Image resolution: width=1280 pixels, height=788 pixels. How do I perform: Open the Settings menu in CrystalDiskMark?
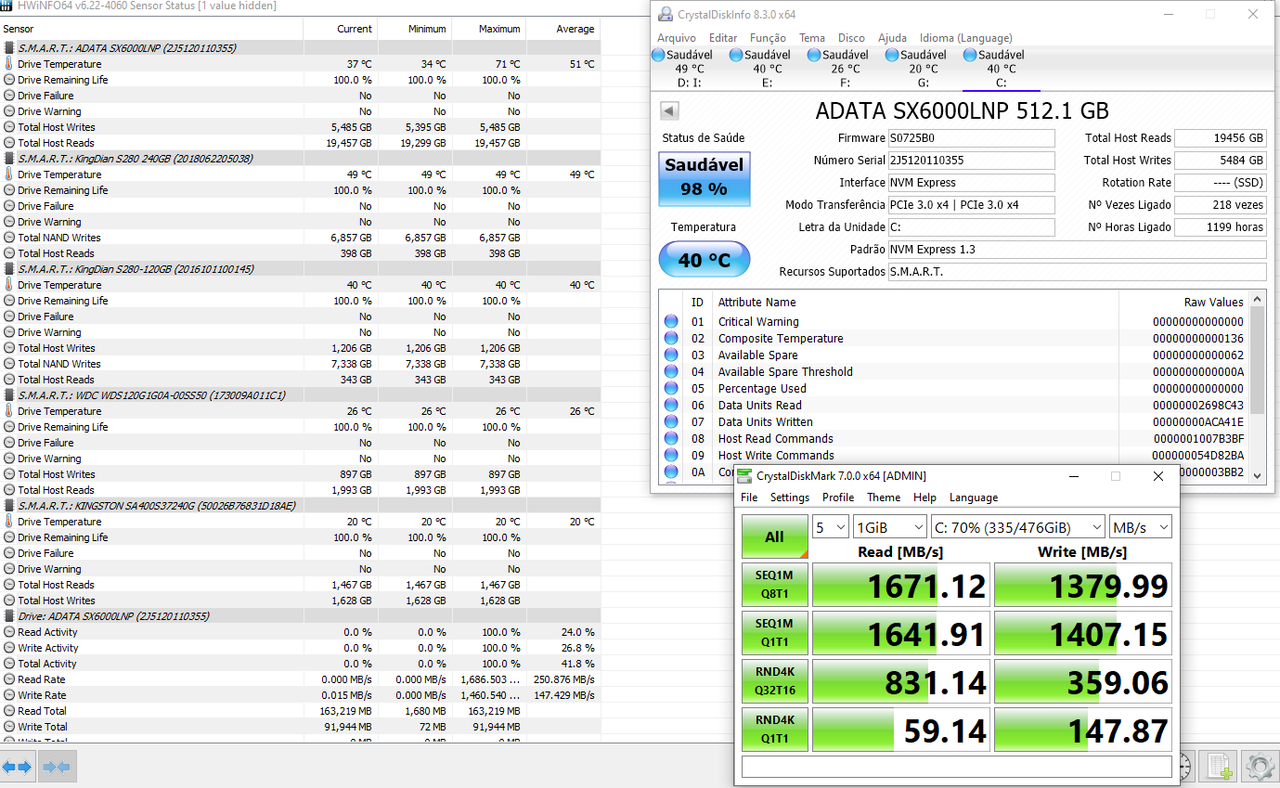point(790,497)
